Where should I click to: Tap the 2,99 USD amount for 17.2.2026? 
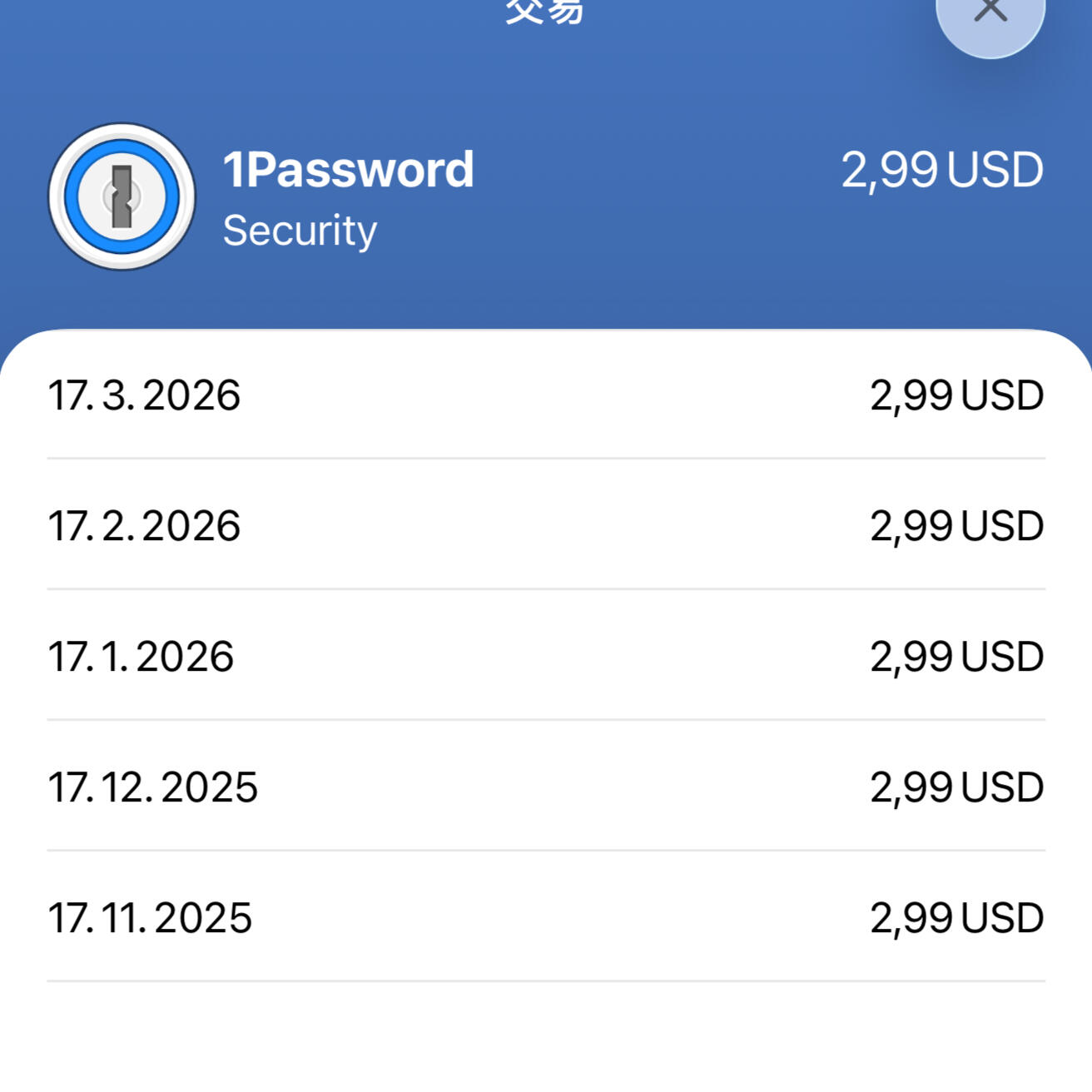pos(956,526)
